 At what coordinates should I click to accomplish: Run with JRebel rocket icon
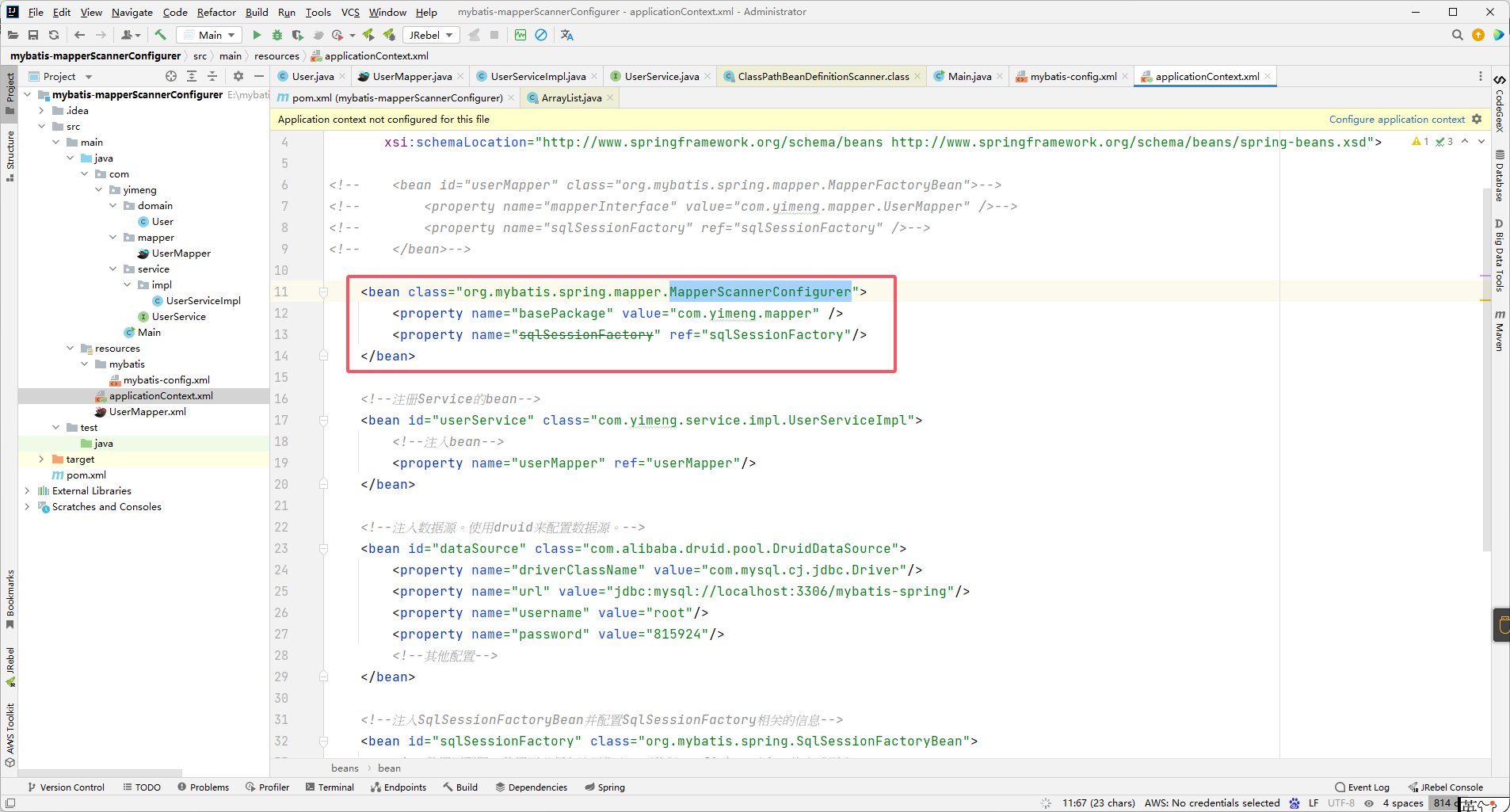368,35
